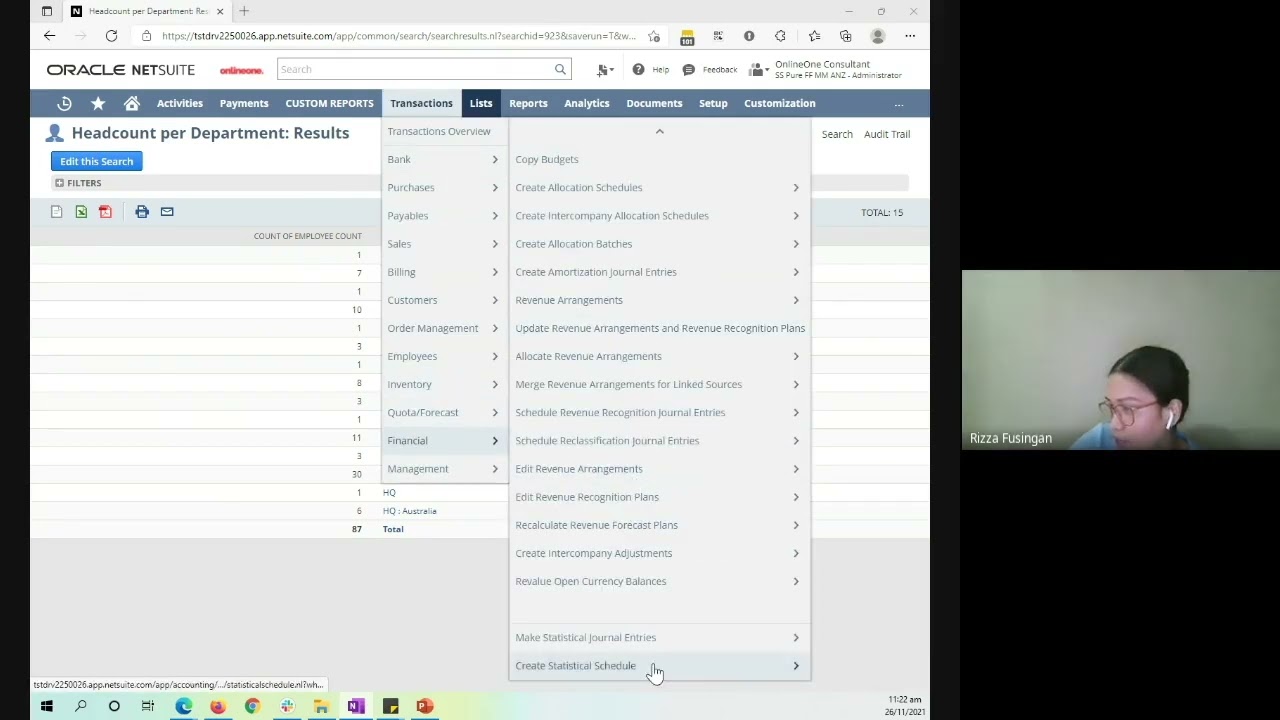Open the Customization menu
The image size is (1280, 720).
[x=779, y=103]
